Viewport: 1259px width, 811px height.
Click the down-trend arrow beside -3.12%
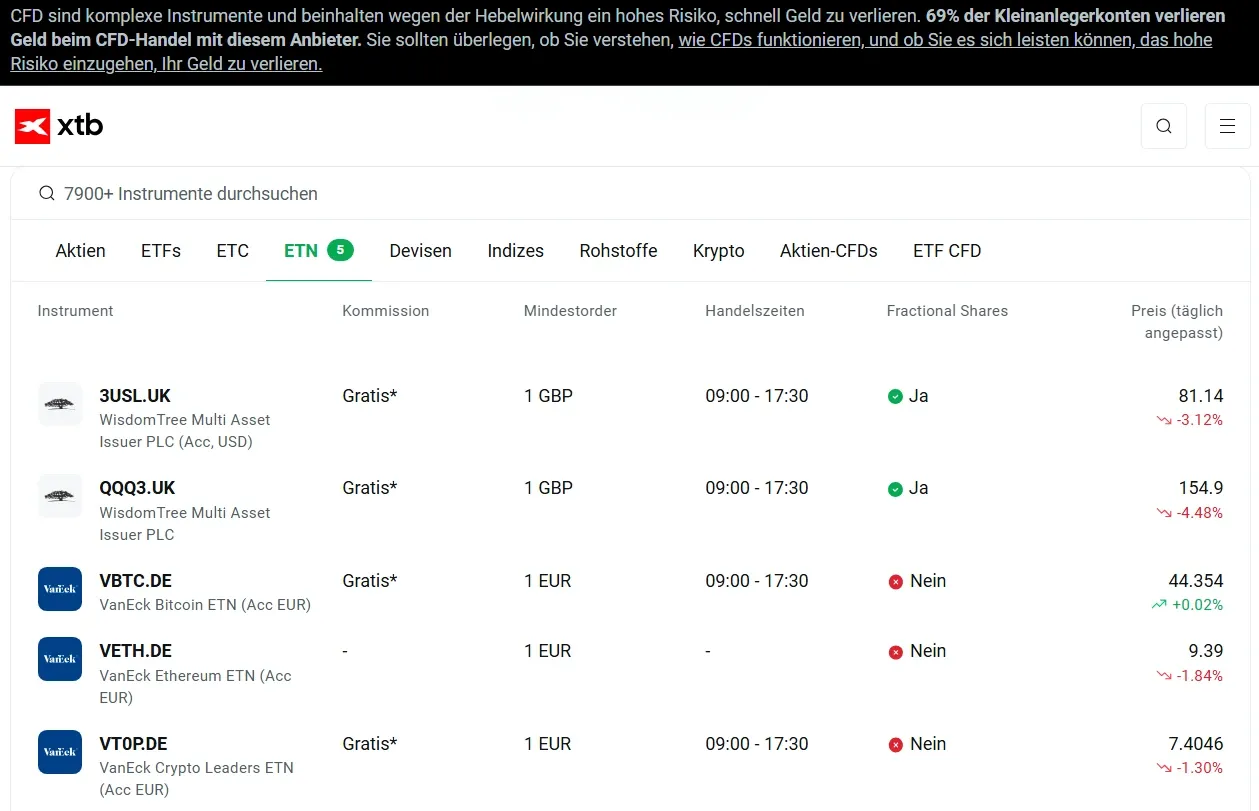[1164, 420]
